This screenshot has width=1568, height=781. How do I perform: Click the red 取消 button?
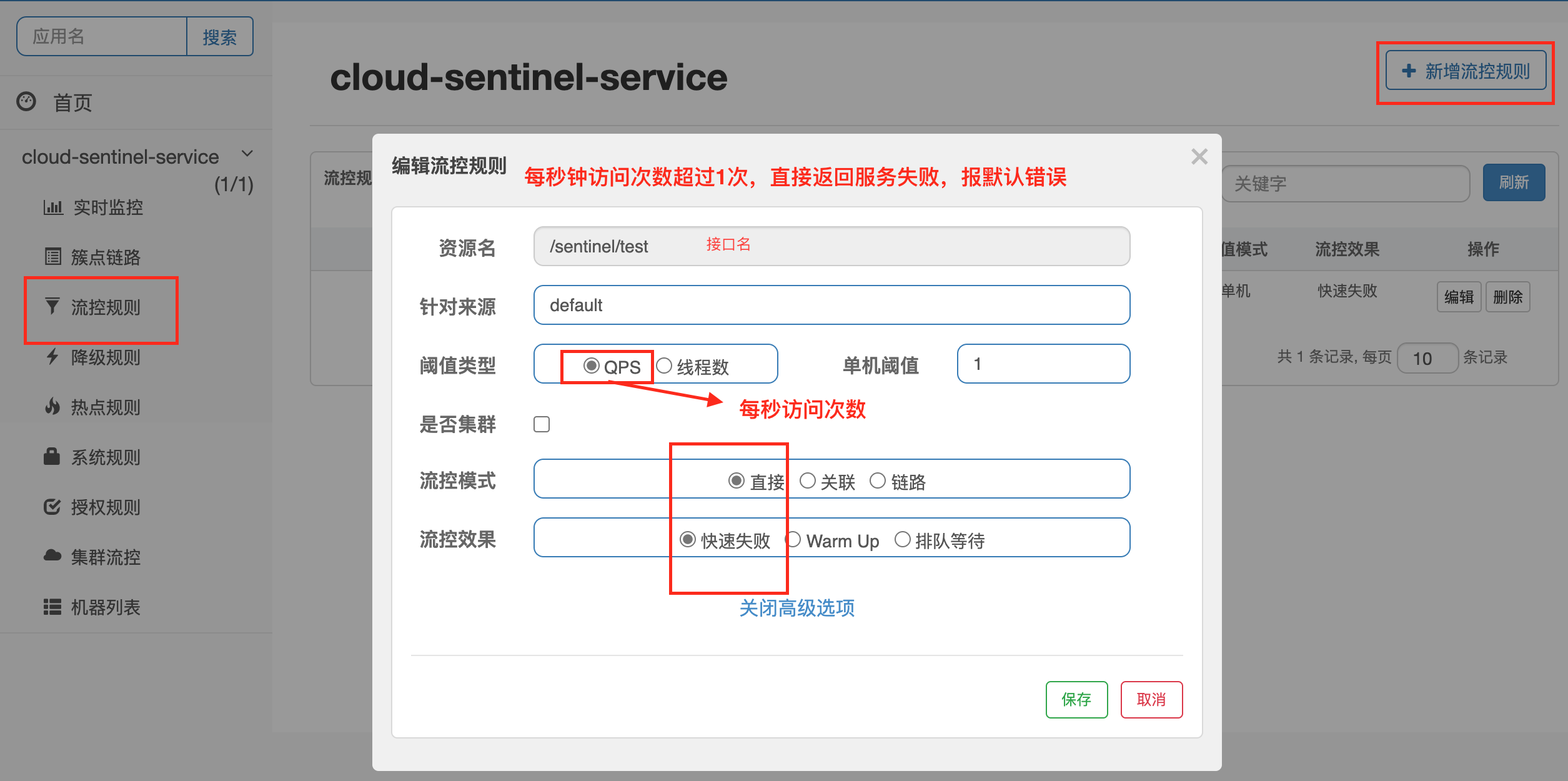(1151, 699)
